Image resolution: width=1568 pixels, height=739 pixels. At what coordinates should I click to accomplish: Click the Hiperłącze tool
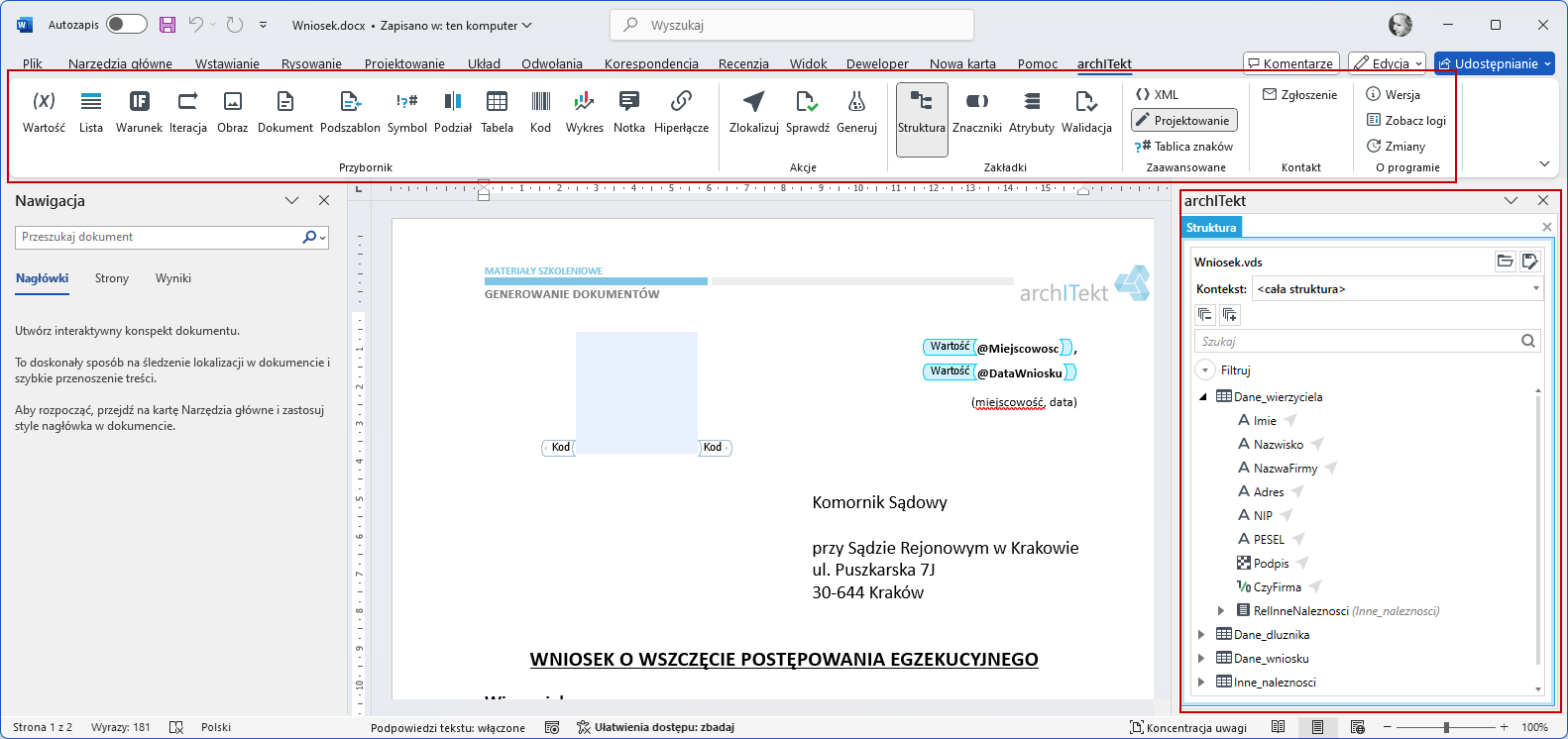(681, 111)
